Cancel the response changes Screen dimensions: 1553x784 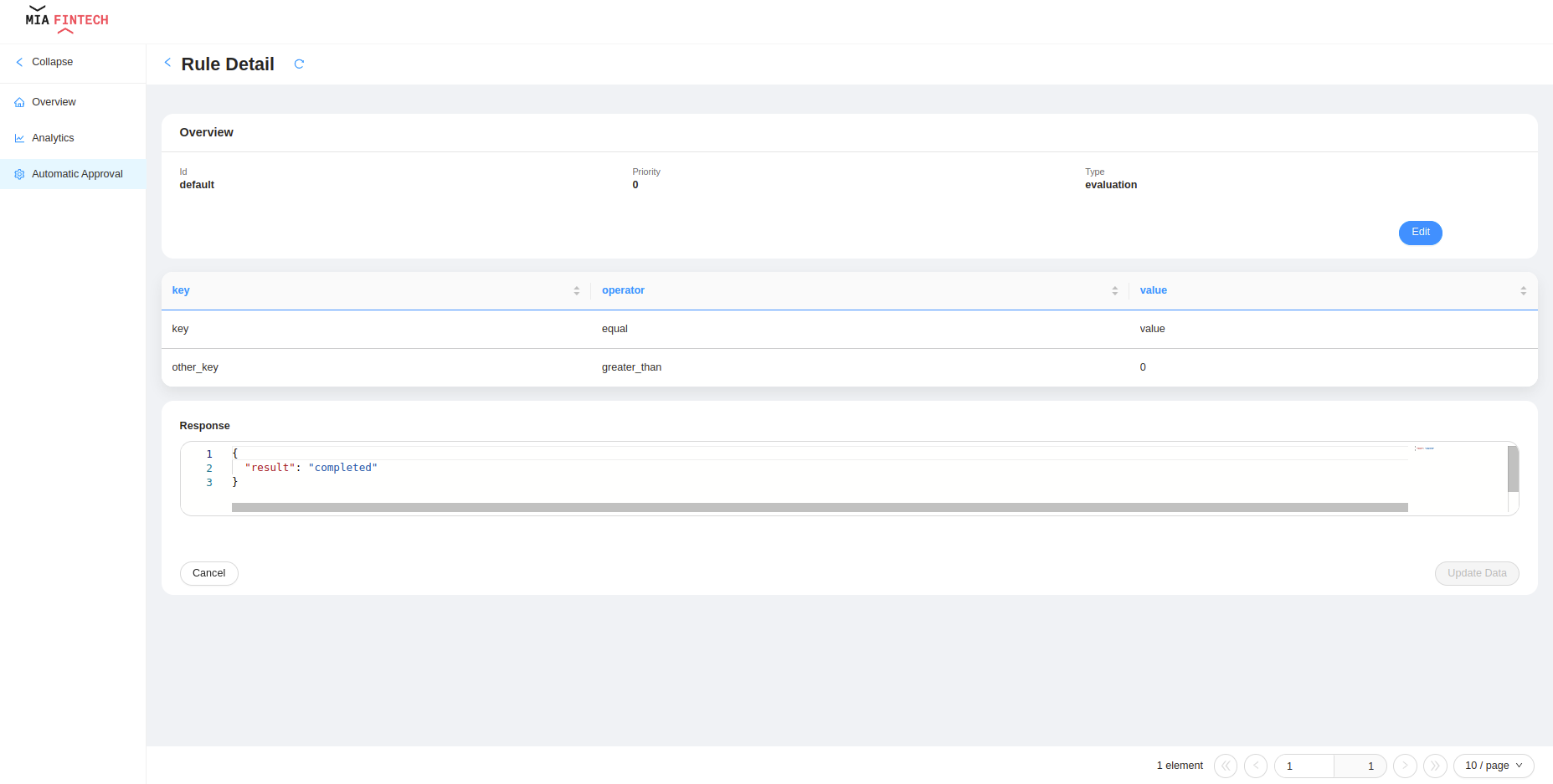point(208,573)
